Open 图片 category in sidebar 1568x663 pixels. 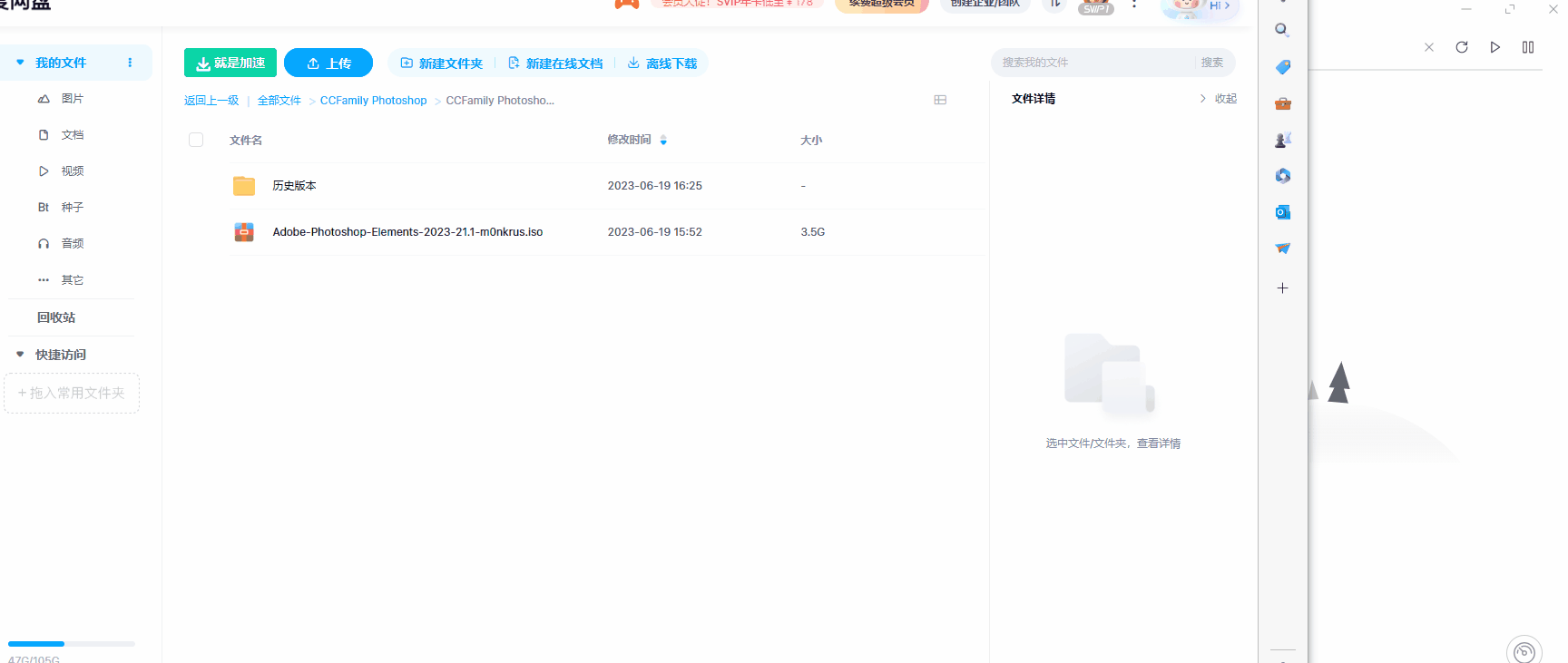coord(72,99)
